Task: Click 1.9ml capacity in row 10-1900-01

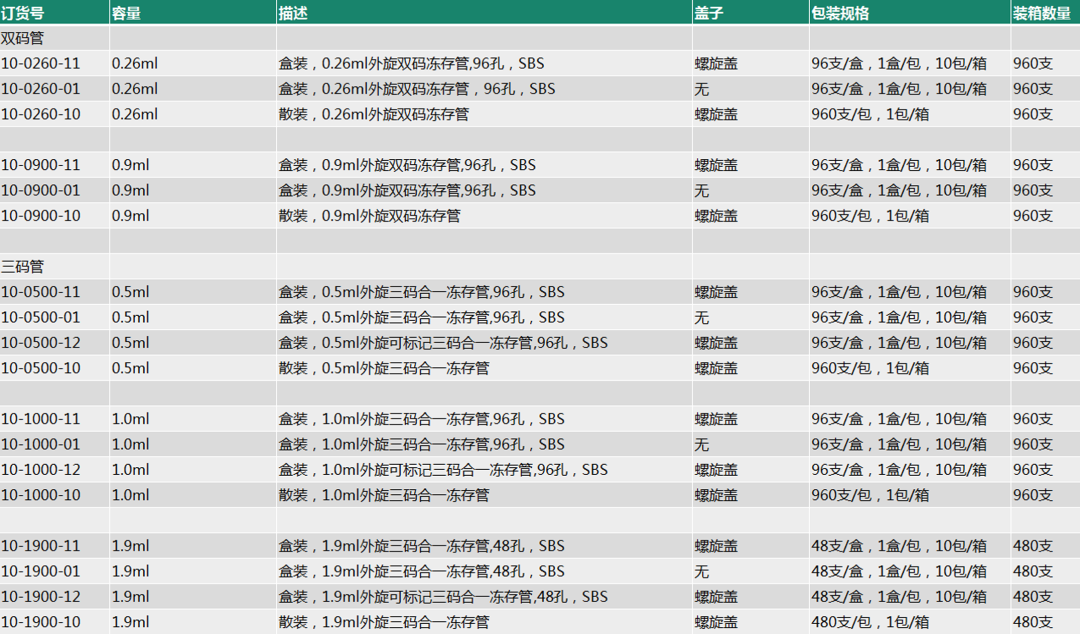Action: pos(130,571)
